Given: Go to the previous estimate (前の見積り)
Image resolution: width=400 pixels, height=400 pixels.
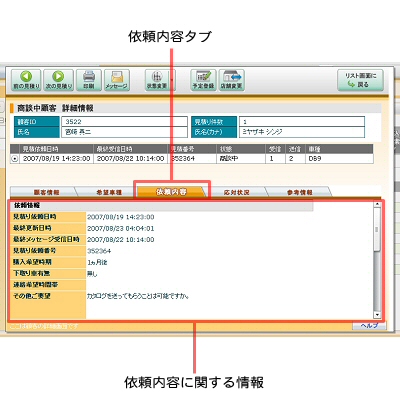Looking at the screenshot, I should 26,80.
